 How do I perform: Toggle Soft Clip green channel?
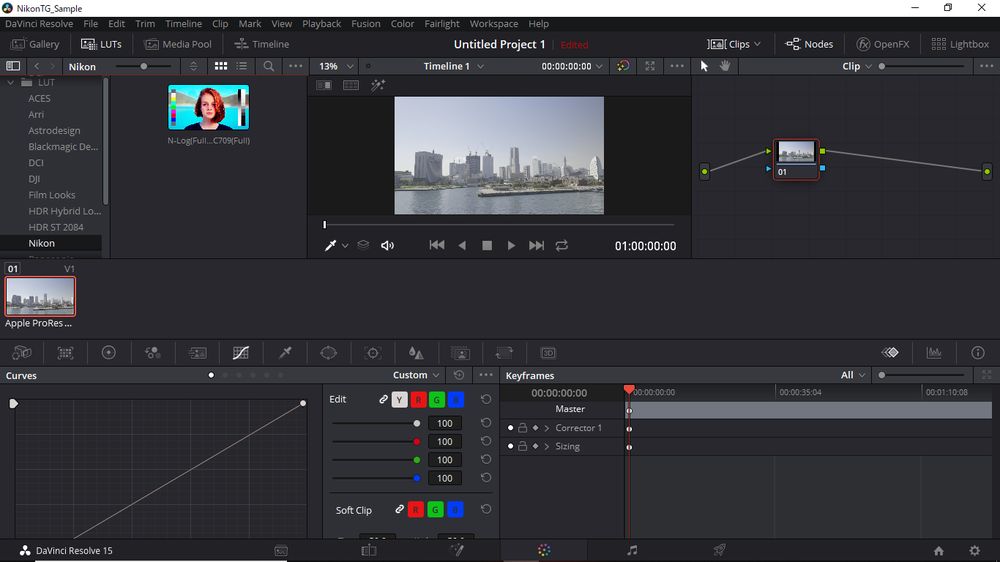coord(436,510)
